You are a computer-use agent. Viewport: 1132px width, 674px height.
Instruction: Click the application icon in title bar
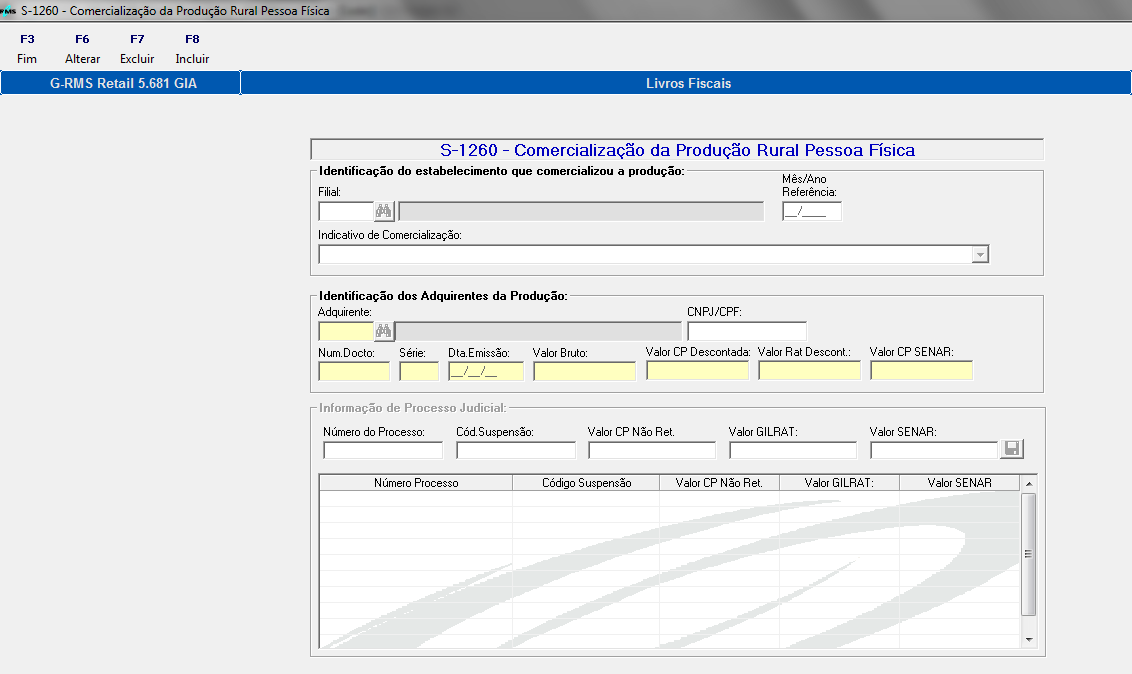(8, 11)
